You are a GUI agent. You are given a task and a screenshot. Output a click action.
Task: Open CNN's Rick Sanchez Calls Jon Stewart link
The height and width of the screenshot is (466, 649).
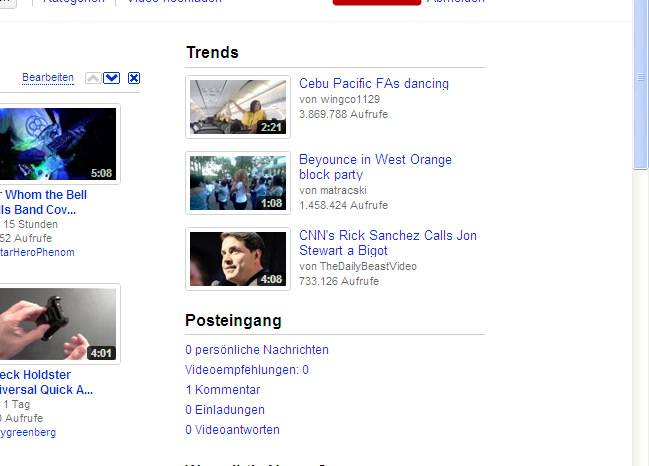[x=388, y=243]
